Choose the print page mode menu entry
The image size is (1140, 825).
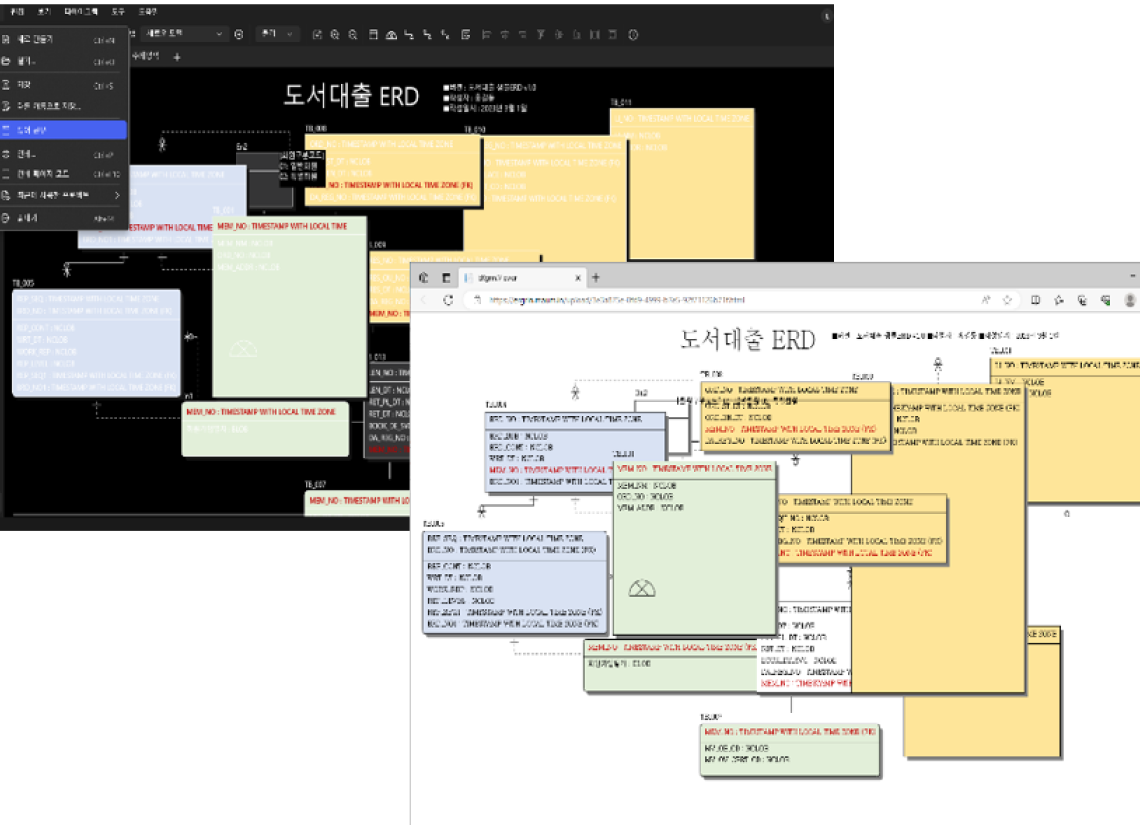(64, 174)
